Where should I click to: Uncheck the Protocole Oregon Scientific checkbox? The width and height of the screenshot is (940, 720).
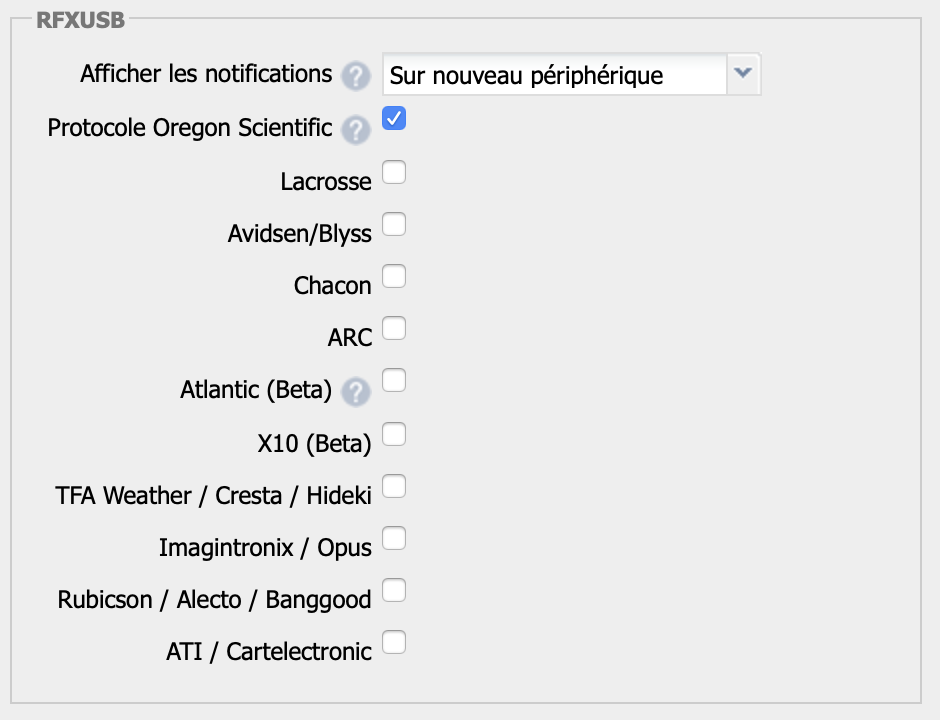point(394,118)
